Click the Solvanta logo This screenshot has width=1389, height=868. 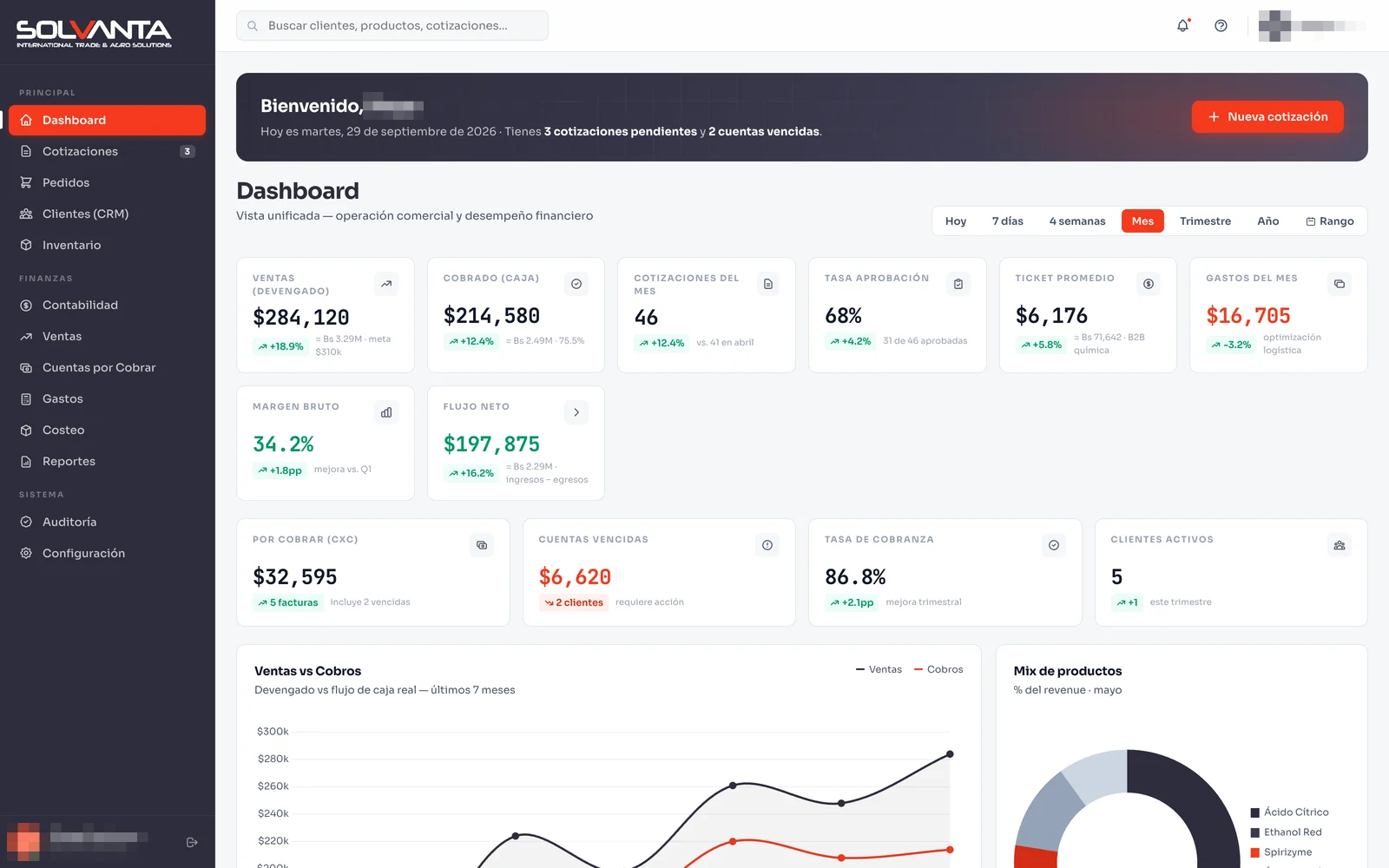tap(94, 33)
